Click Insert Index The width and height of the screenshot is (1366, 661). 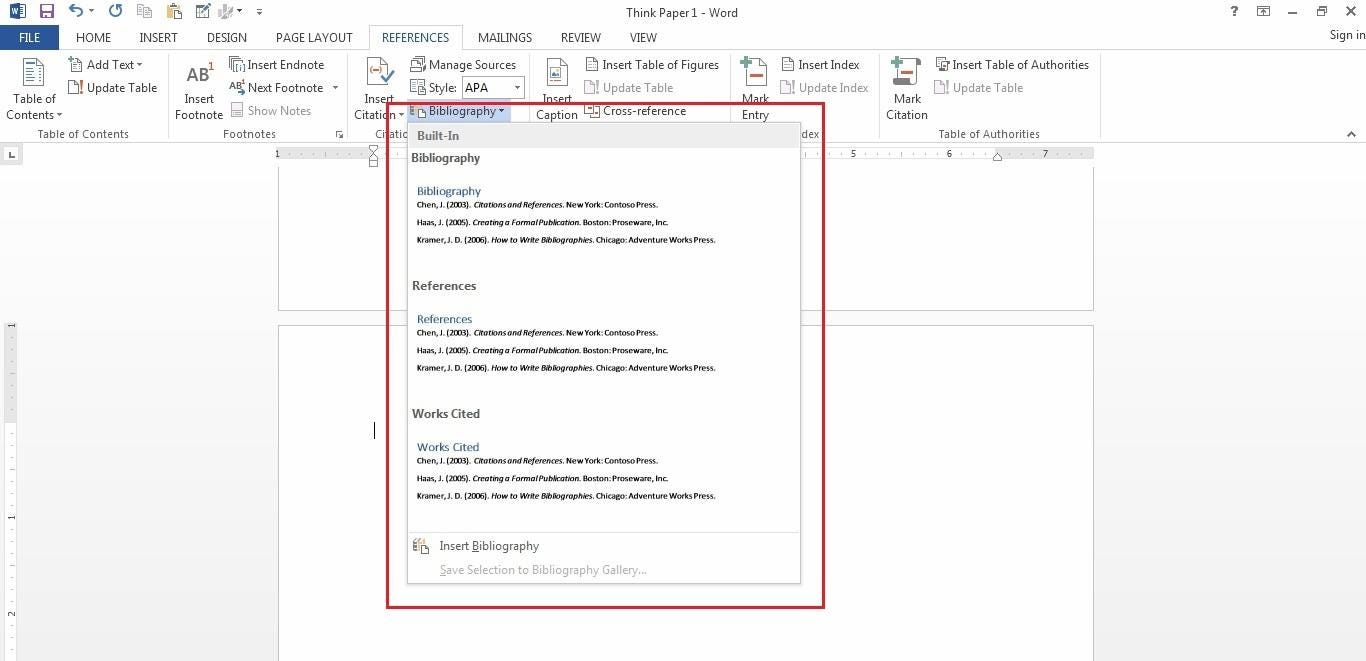coord(820,64)
